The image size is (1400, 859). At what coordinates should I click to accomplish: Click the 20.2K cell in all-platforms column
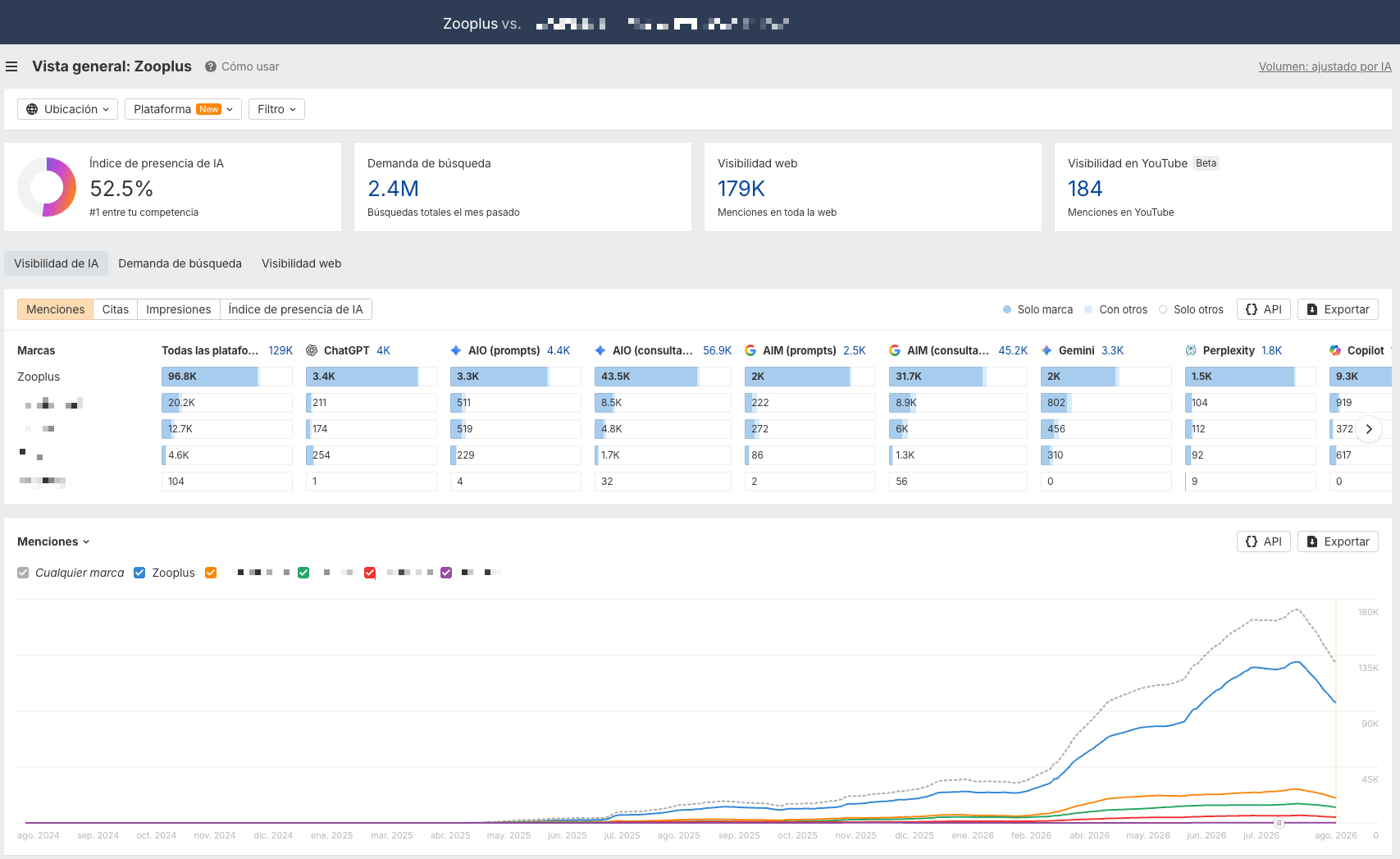[227, 403]
